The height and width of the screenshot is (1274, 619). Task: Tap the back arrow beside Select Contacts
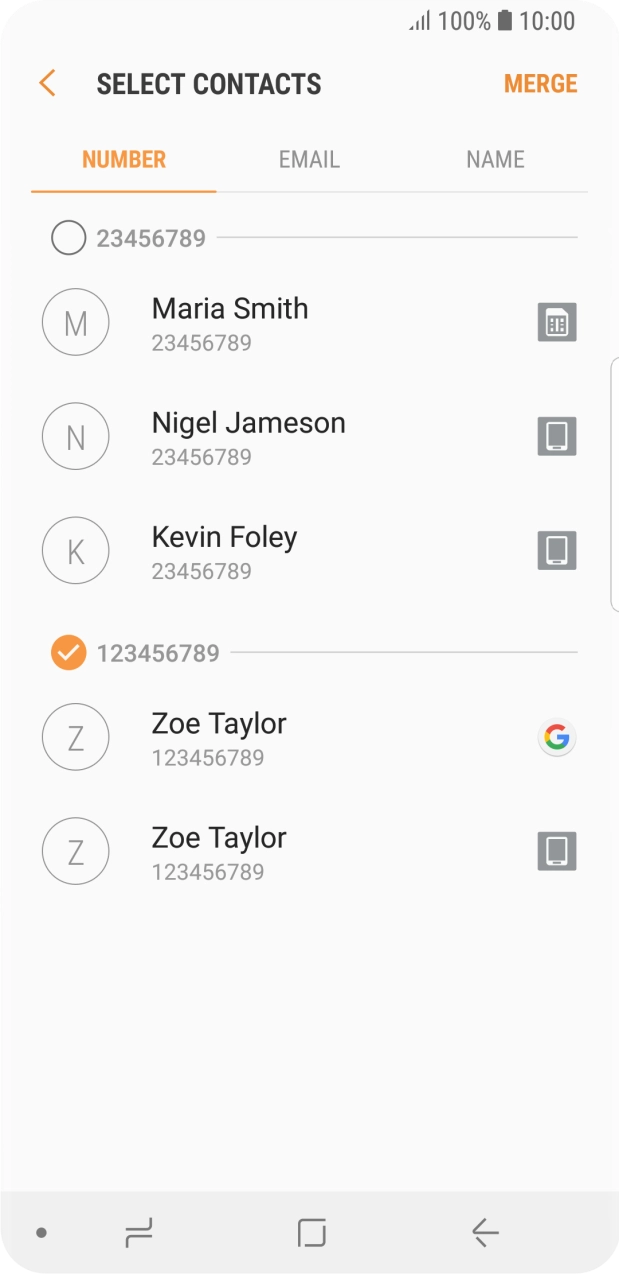(47, 83)
